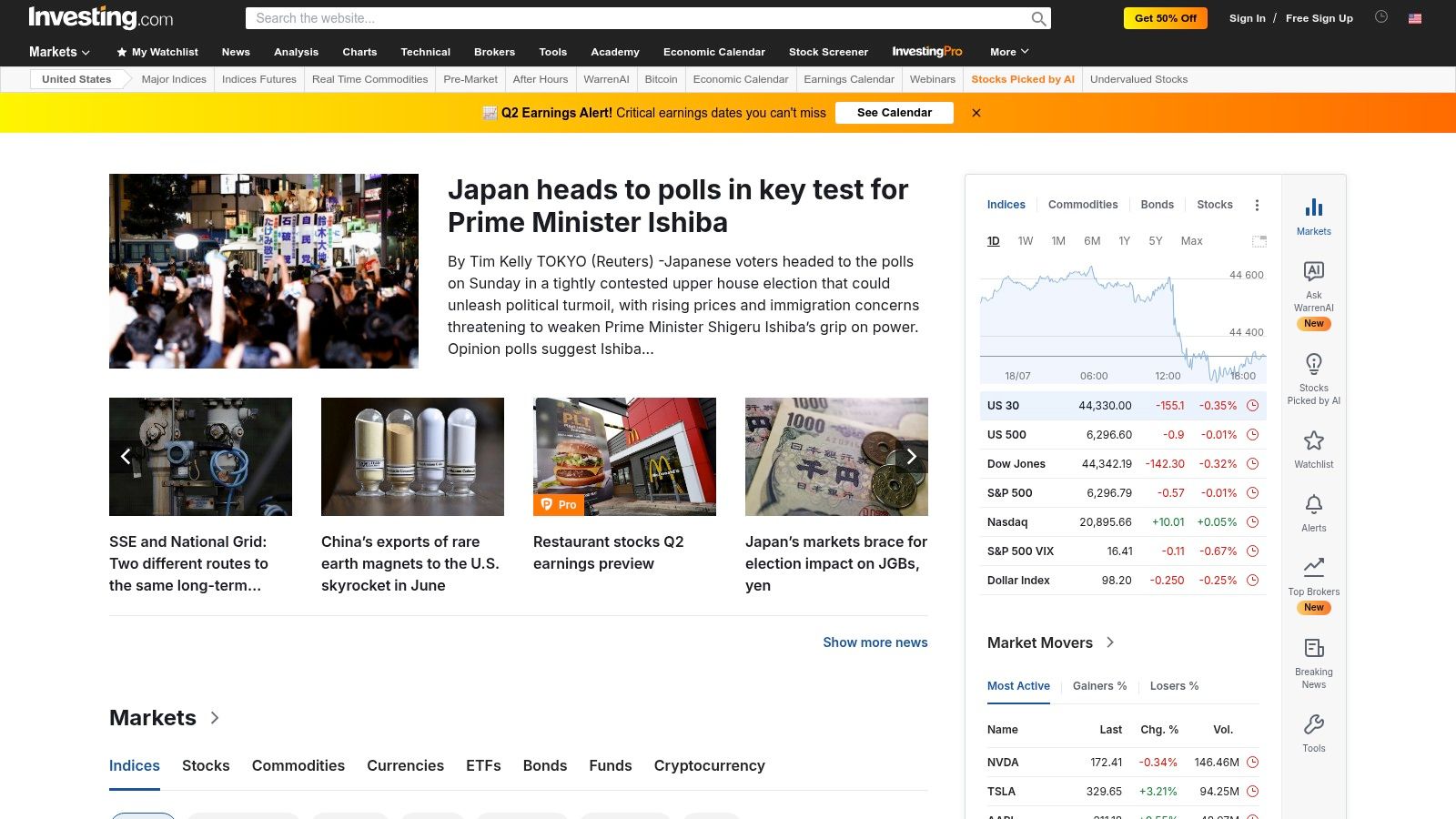Click Show more news link
Screen dimensions: 1456x819
[875, 642]
